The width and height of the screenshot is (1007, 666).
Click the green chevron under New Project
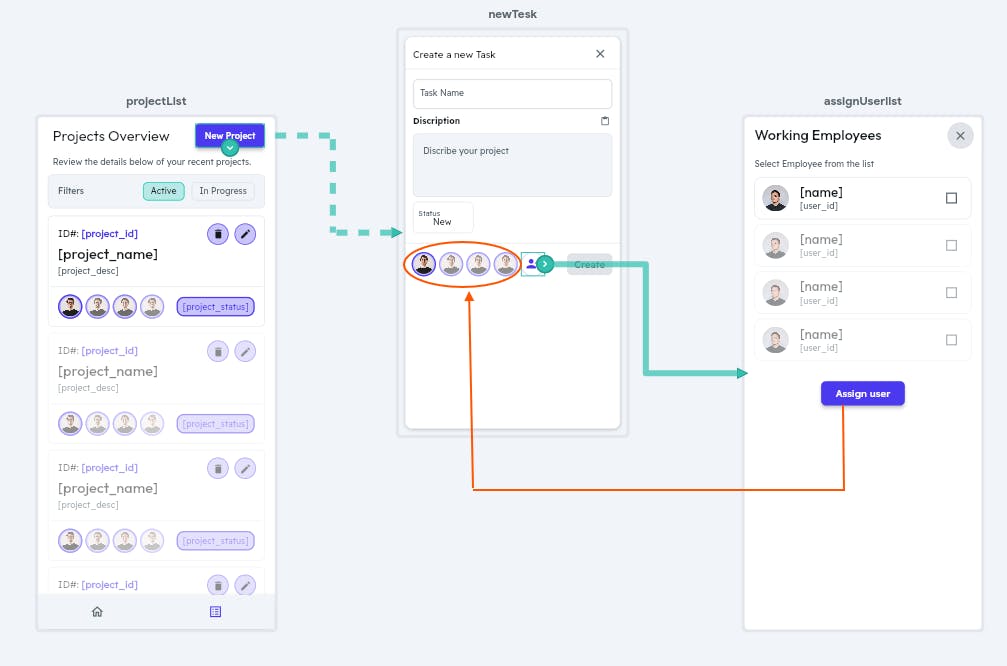click(x=230, y=148)
